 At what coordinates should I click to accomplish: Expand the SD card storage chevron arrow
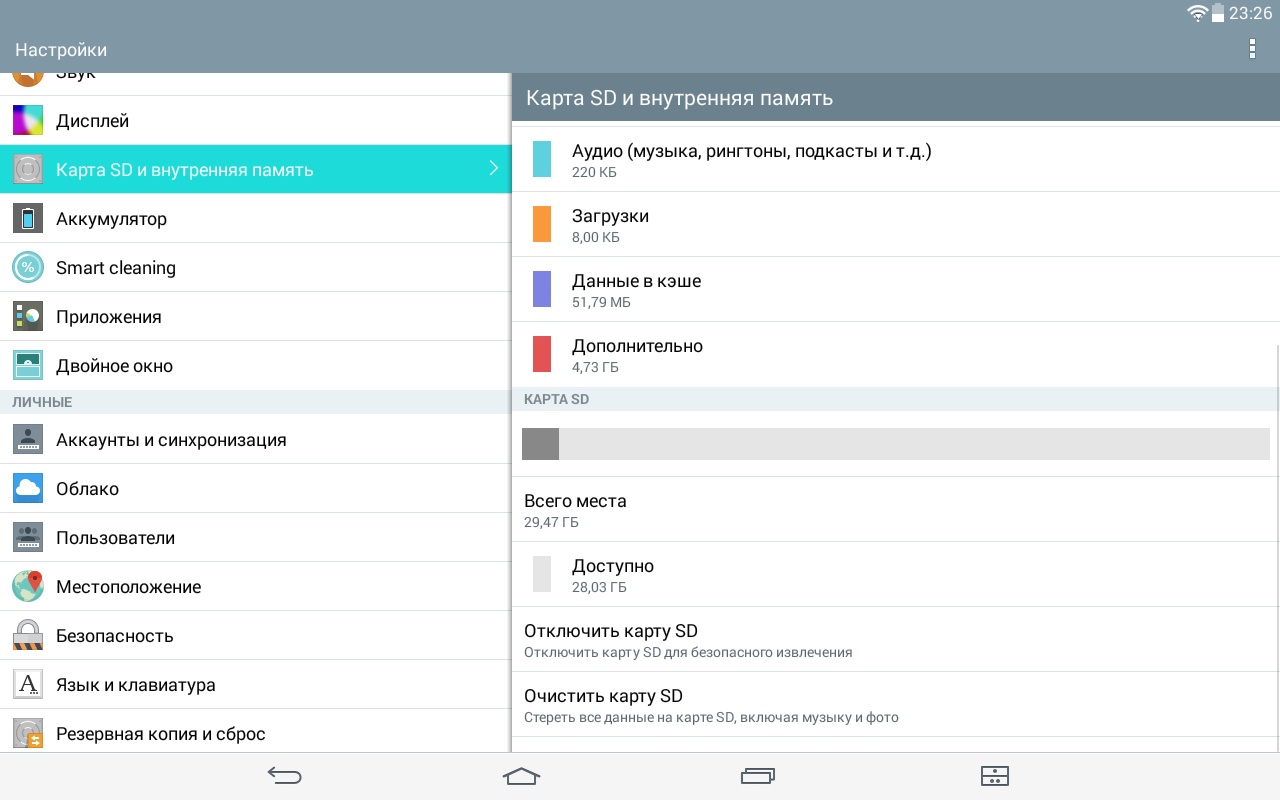493,169
